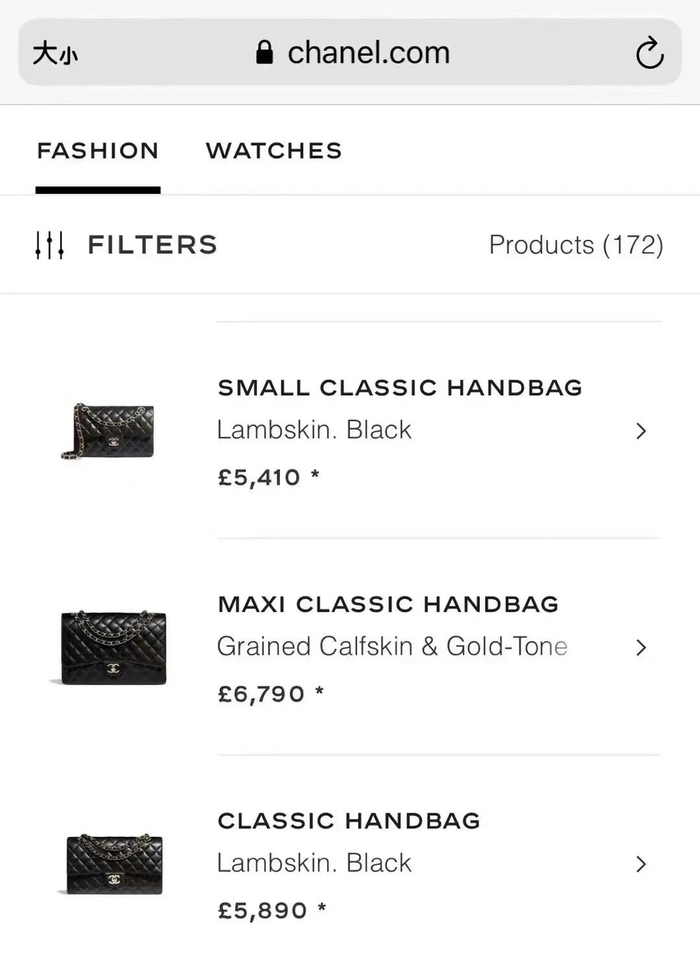Tap the £6,790 price text
The height and width of the screenshot is (960, 700).
coord(260,693)
